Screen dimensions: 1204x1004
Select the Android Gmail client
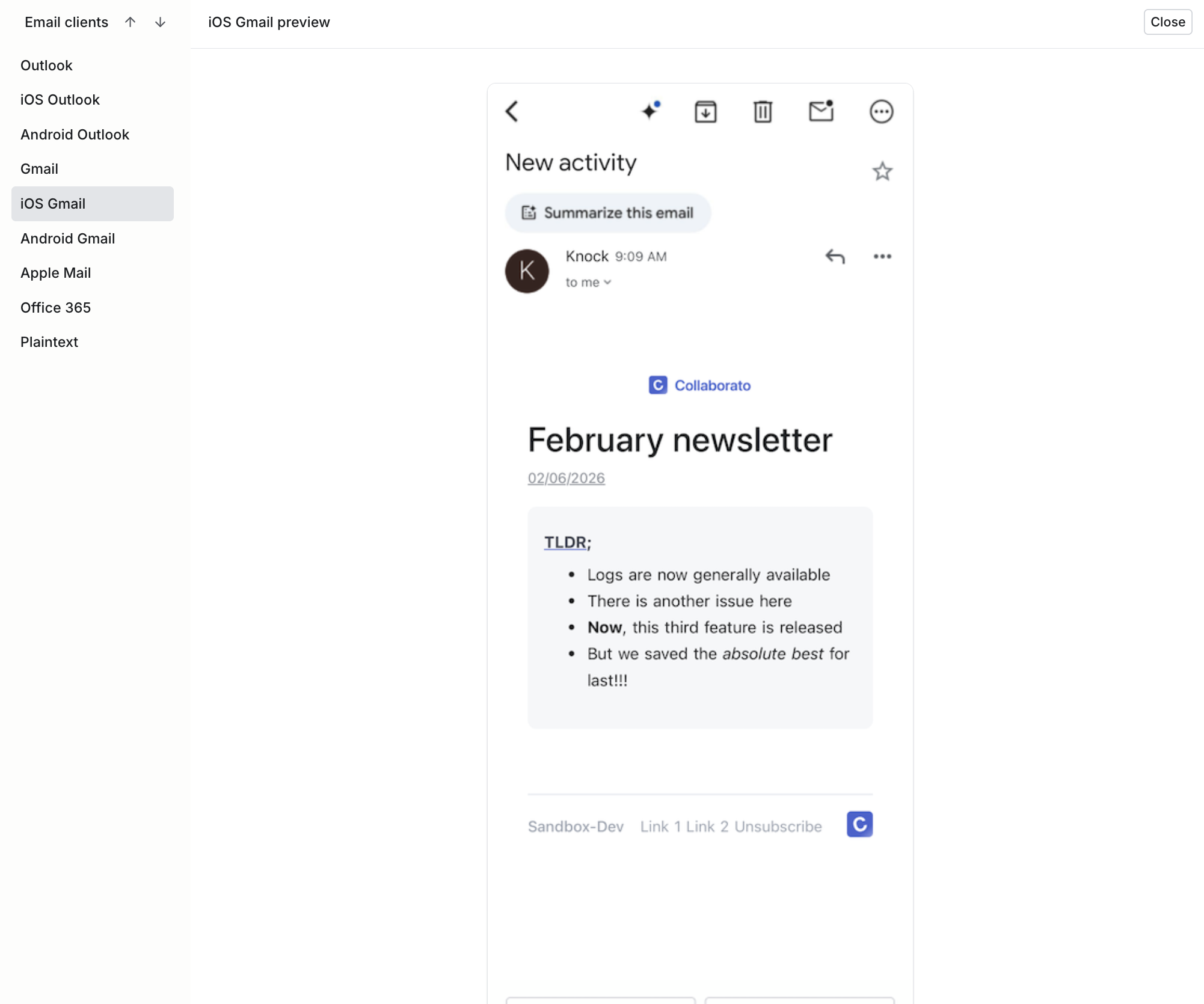68,239
